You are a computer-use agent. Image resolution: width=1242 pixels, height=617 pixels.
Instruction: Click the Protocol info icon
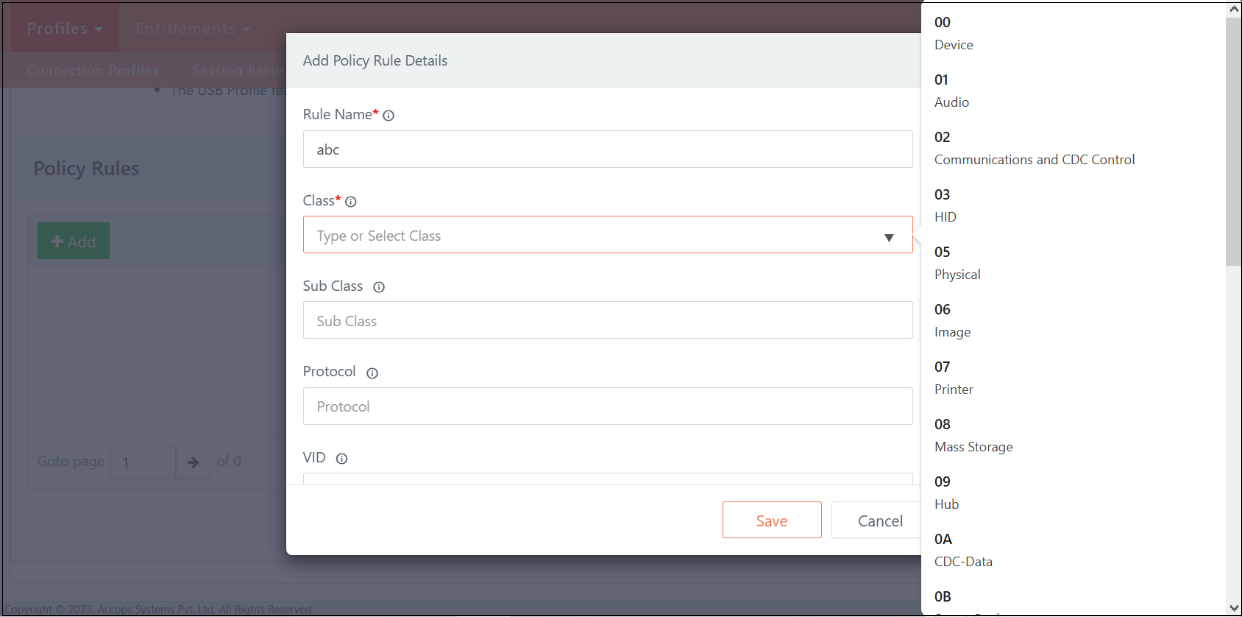click(372, 373)
